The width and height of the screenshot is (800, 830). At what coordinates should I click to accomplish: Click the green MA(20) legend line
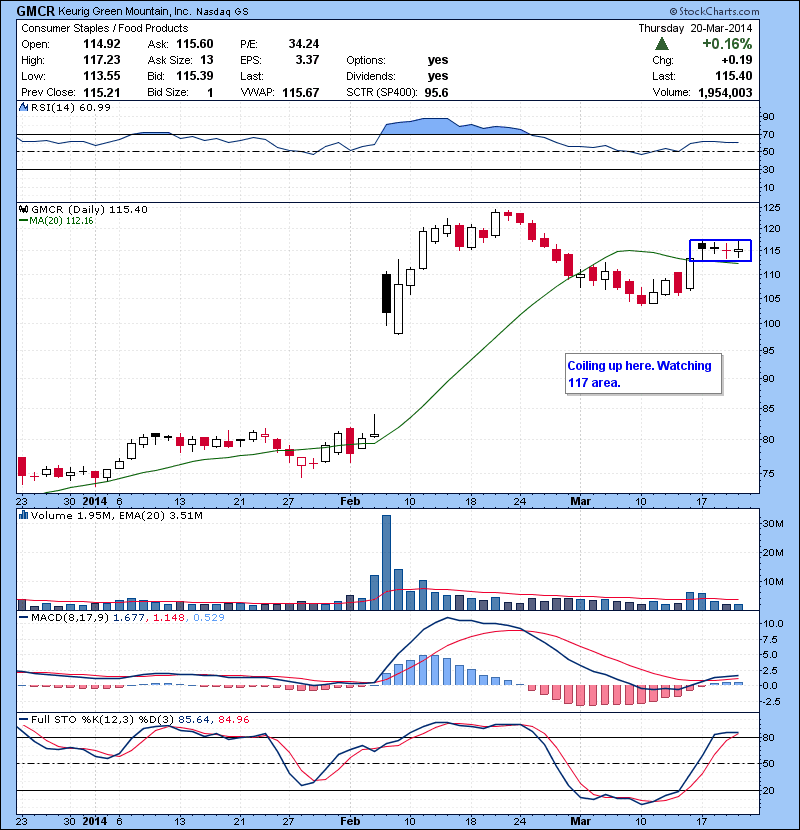point(23,221)
